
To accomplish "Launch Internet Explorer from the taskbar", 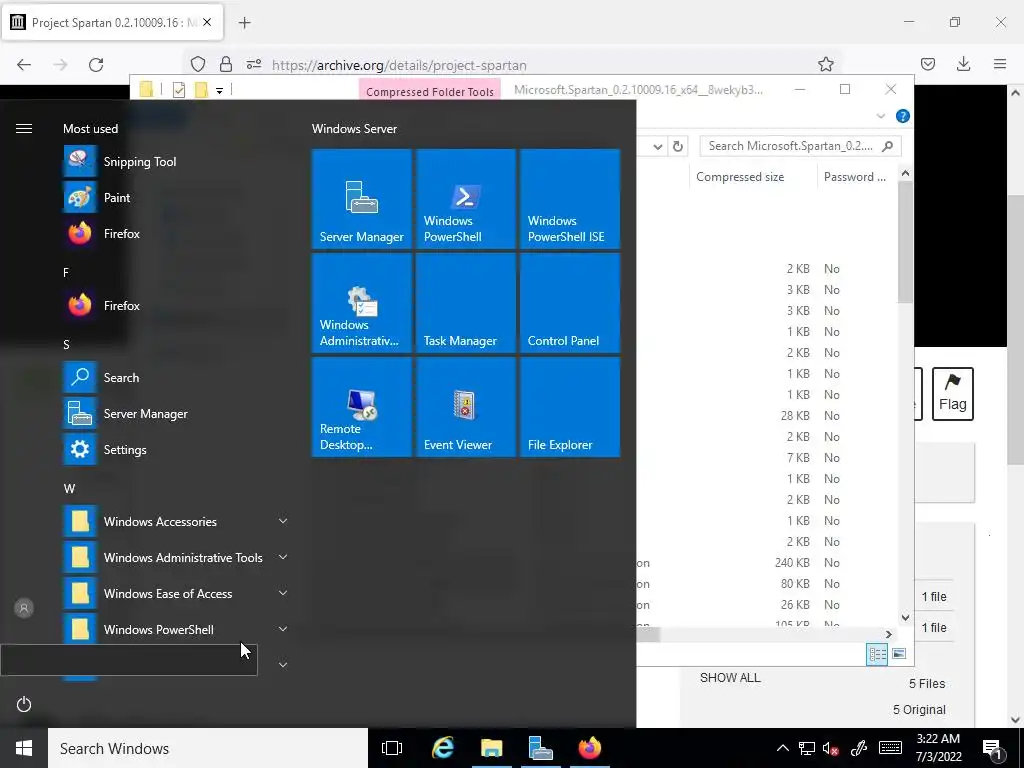I will click(x=443, y=748).
